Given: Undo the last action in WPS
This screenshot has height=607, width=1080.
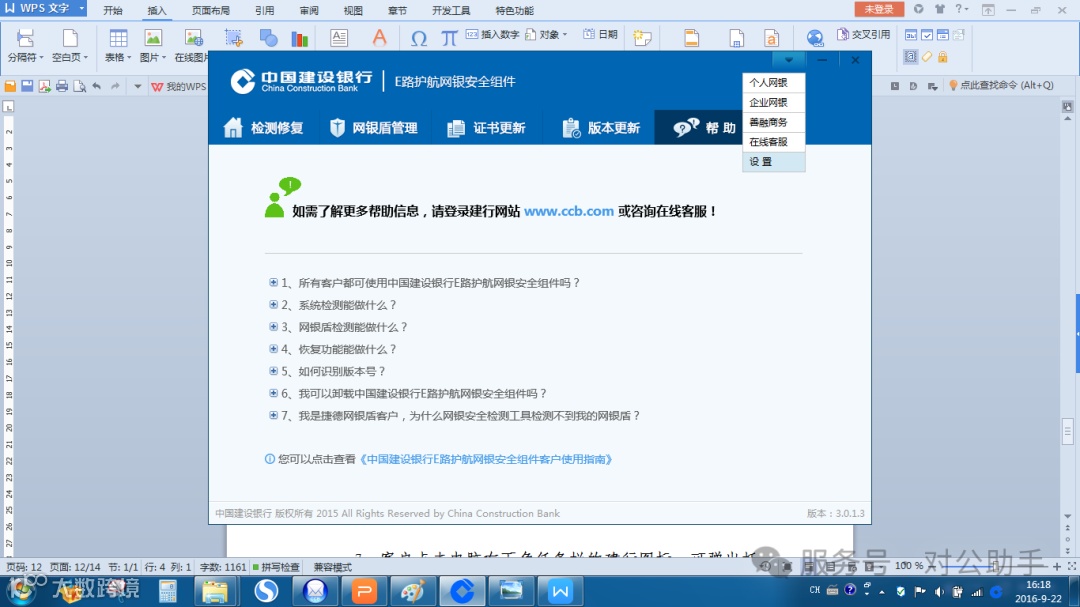Looking at the screenshot, I should [x=97, y=86].
